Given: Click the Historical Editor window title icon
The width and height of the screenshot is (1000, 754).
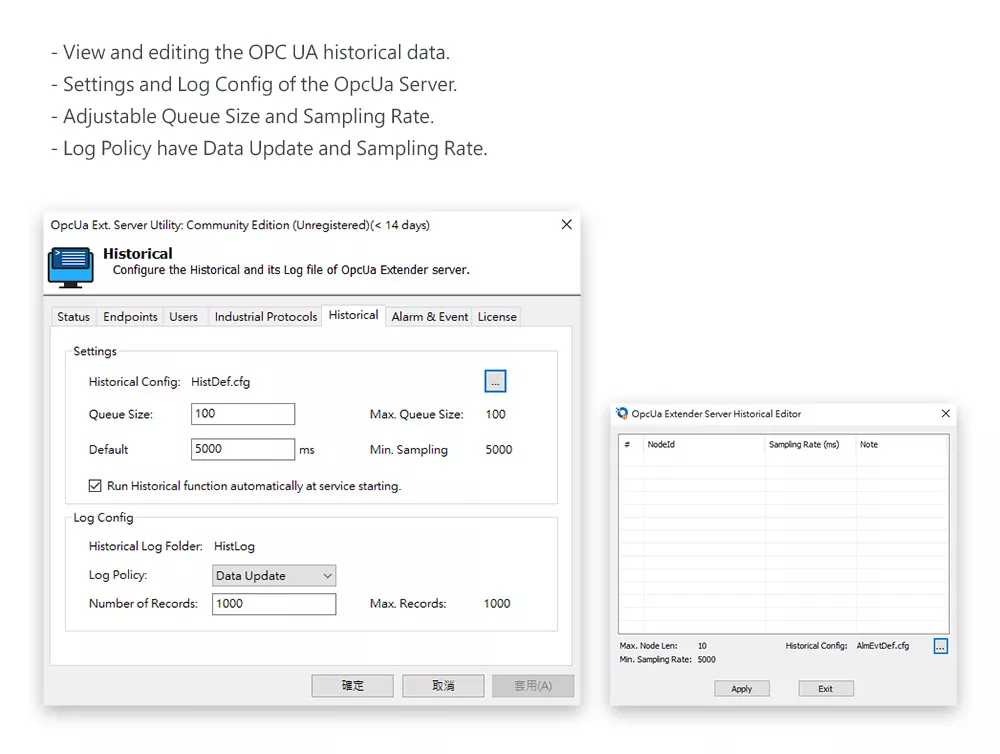Looking at the screenshot, I should pyautogui.click(x=622, y=414).
